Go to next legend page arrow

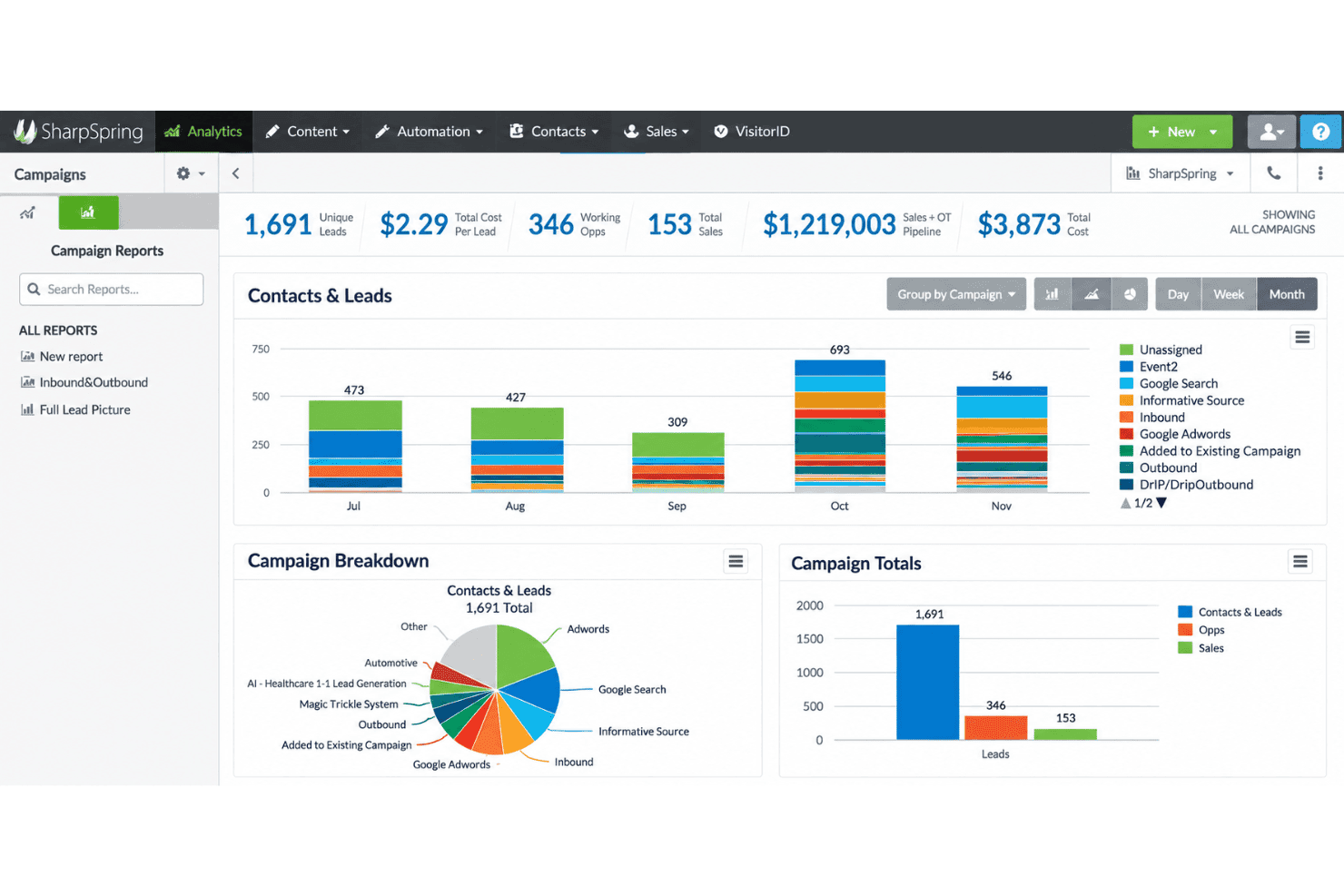[x=1161, y=503]
